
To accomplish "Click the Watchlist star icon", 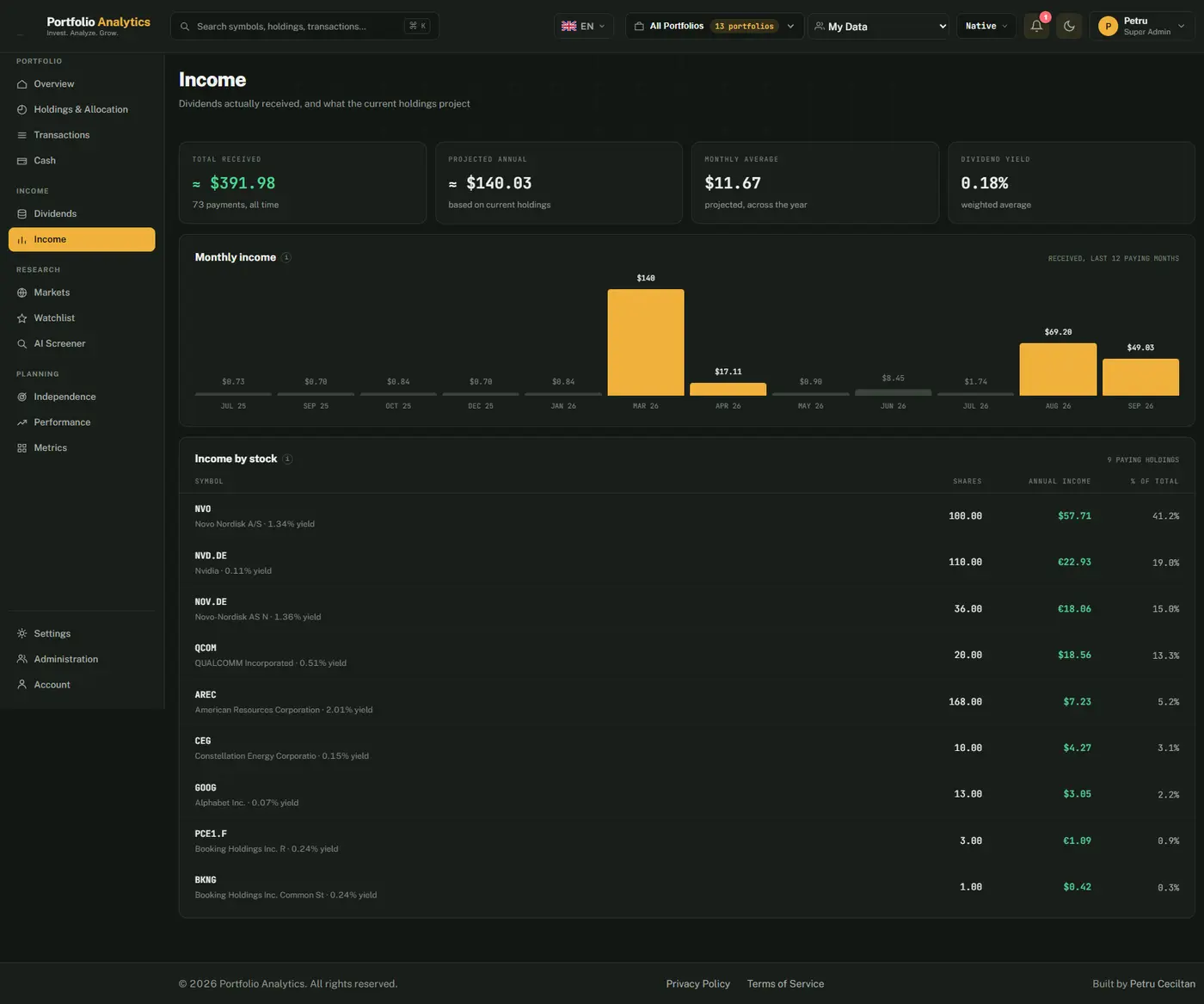I will 22,318.
